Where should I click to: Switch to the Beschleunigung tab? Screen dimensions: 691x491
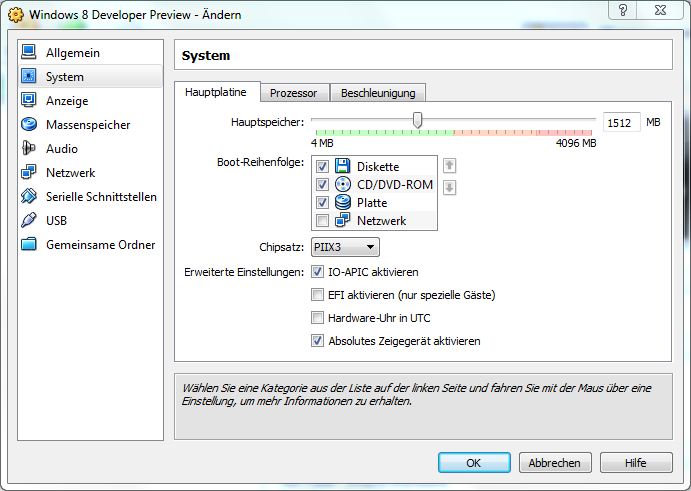(378, 93)
